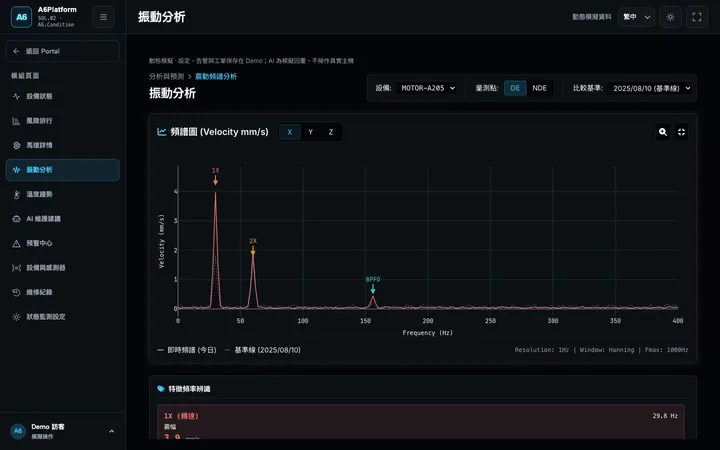Click the A6 user avatar icon
720x450 pixels.
tap(17, 431)
